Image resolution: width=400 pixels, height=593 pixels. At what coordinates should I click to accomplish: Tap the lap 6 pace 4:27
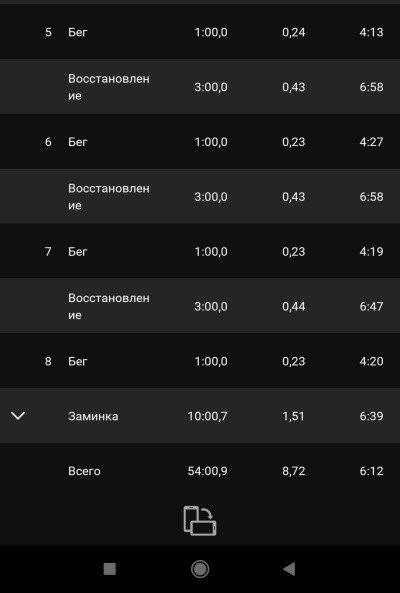pyautogui.click(x=371, y=142)
